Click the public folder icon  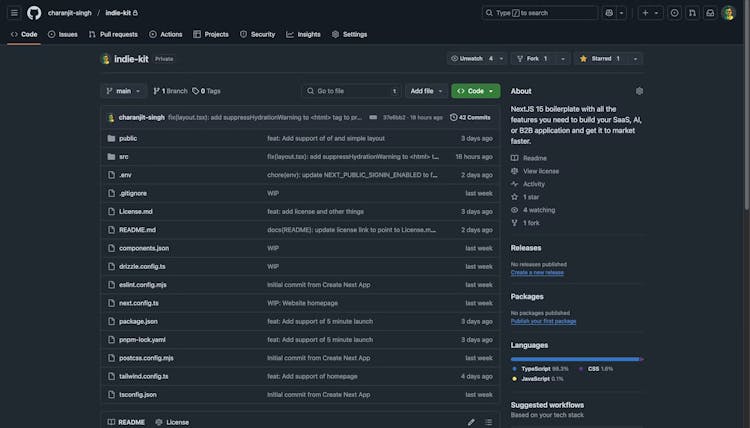[111, 138]
